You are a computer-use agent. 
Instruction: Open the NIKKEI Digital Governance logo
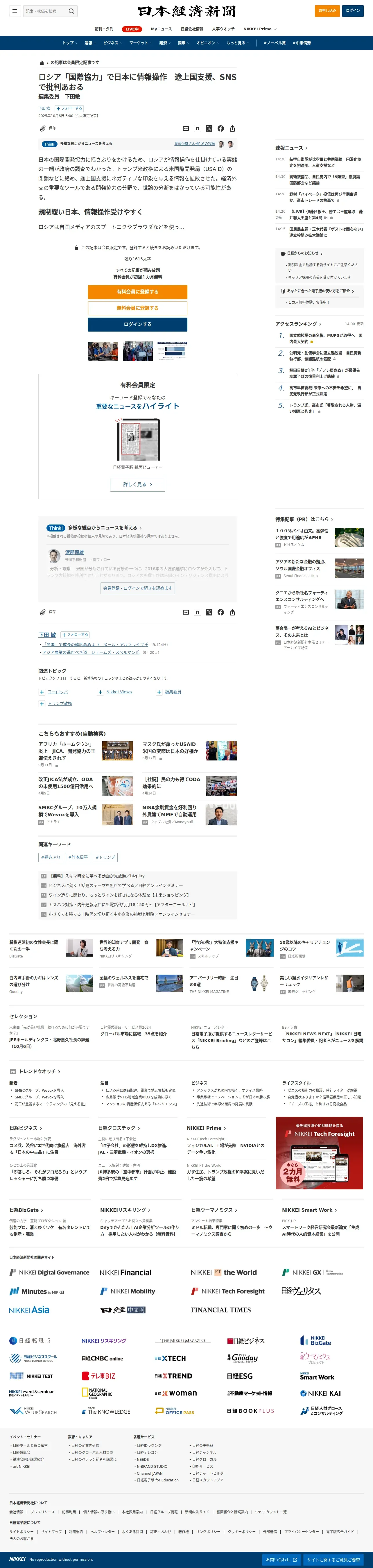point(49,1272)
